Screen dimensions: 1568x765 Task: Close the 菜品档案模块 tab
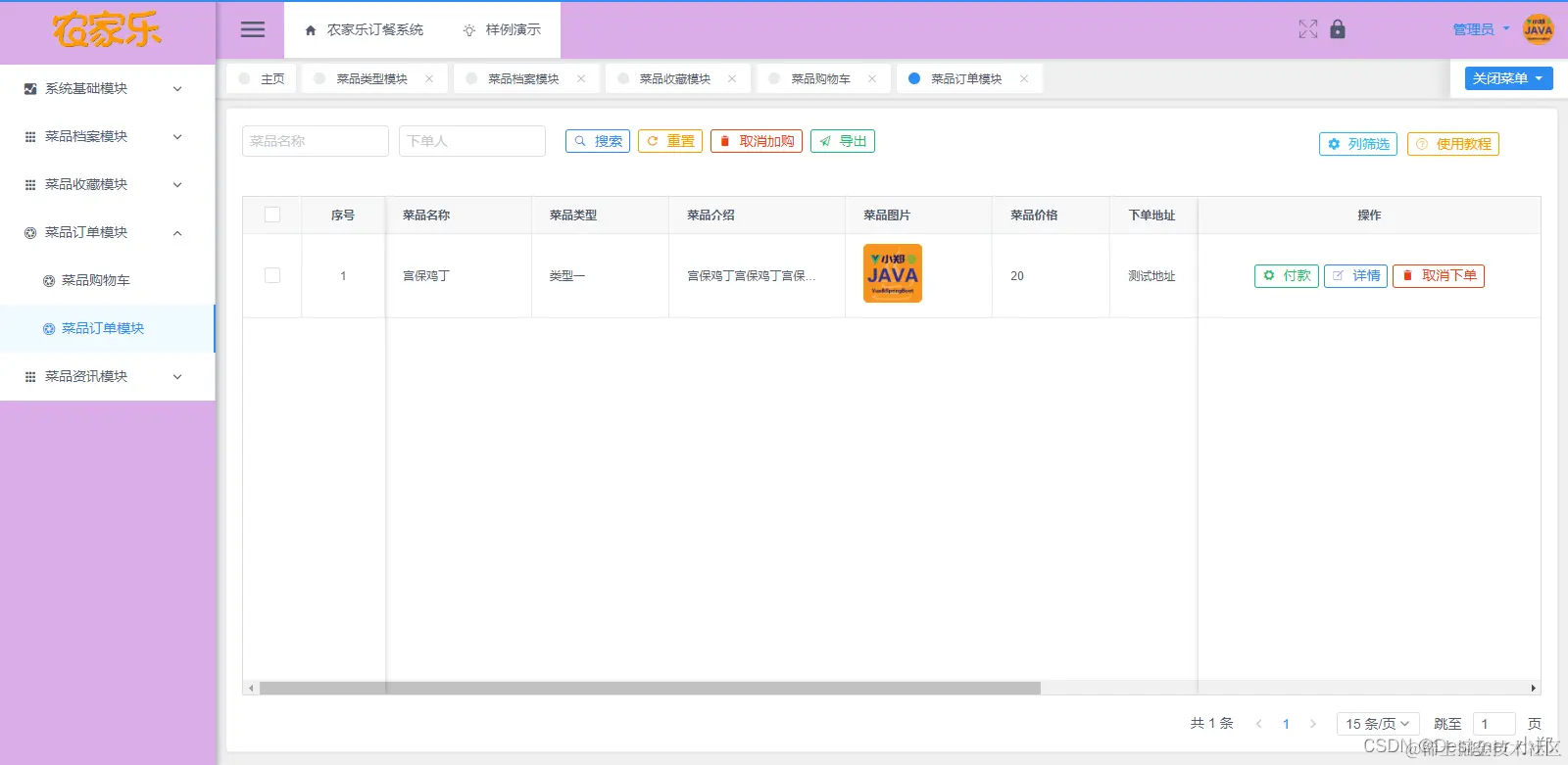tap(581, 78)
